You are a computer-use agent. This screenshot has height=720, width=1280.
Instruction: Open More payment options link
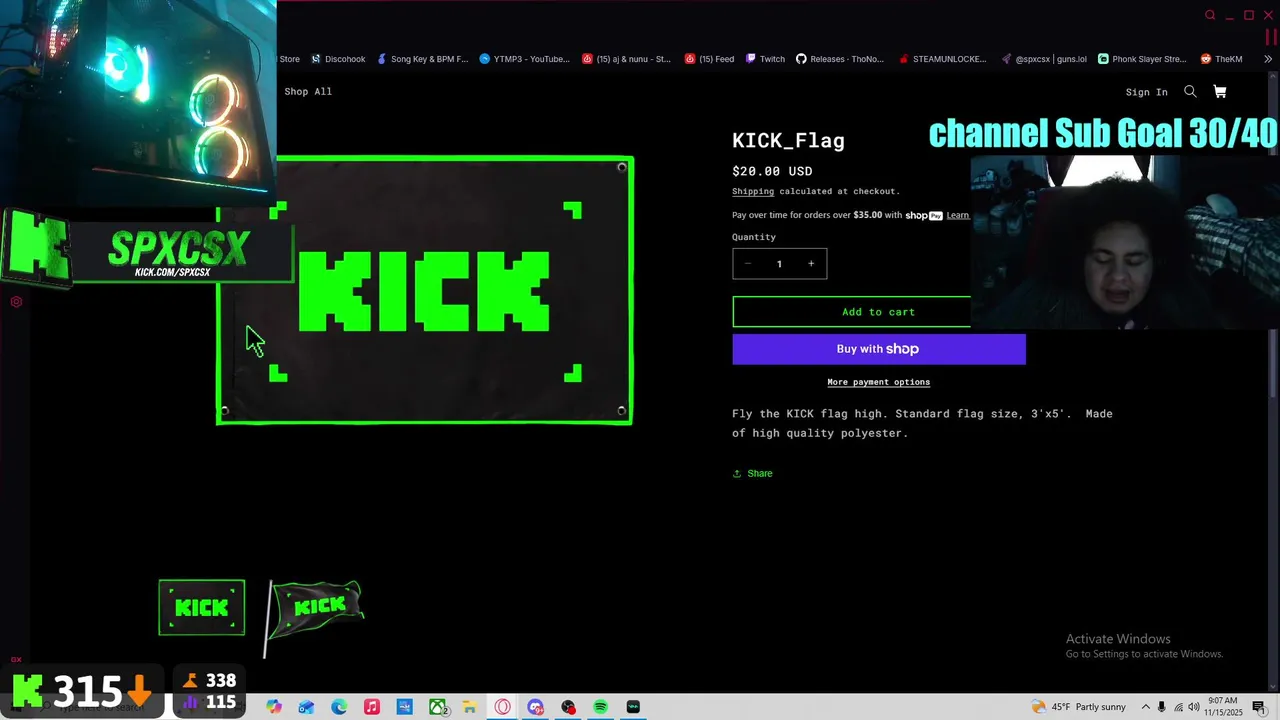tap(878, 382)
